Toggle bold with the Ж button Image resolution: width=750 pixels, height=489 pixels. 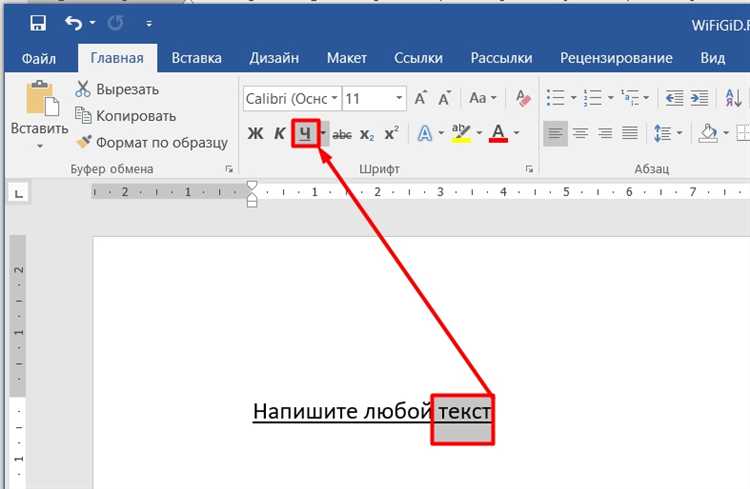click(x=255, y=133)
